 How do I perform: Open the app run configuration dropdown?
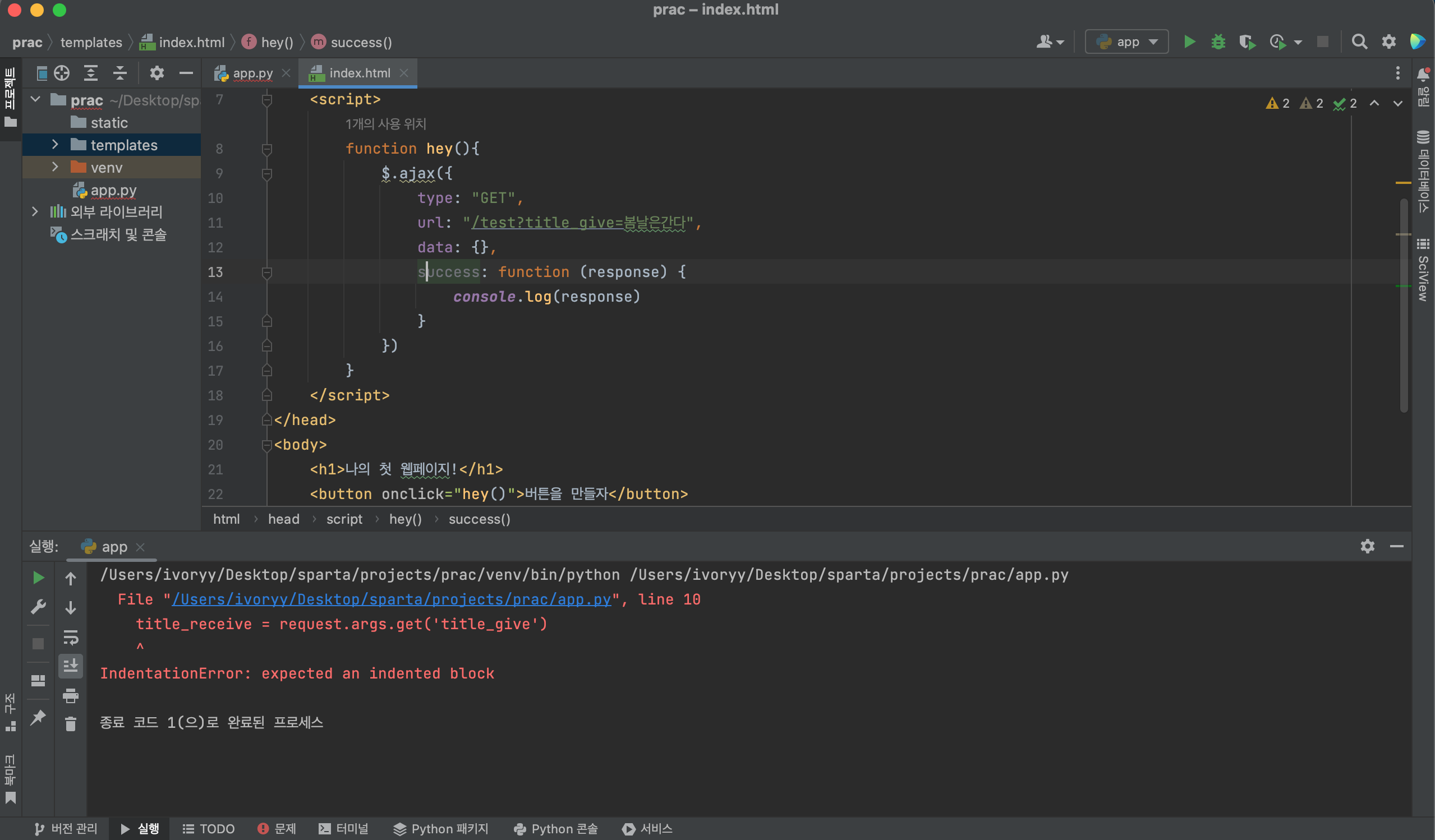[x=1126, y=42]
